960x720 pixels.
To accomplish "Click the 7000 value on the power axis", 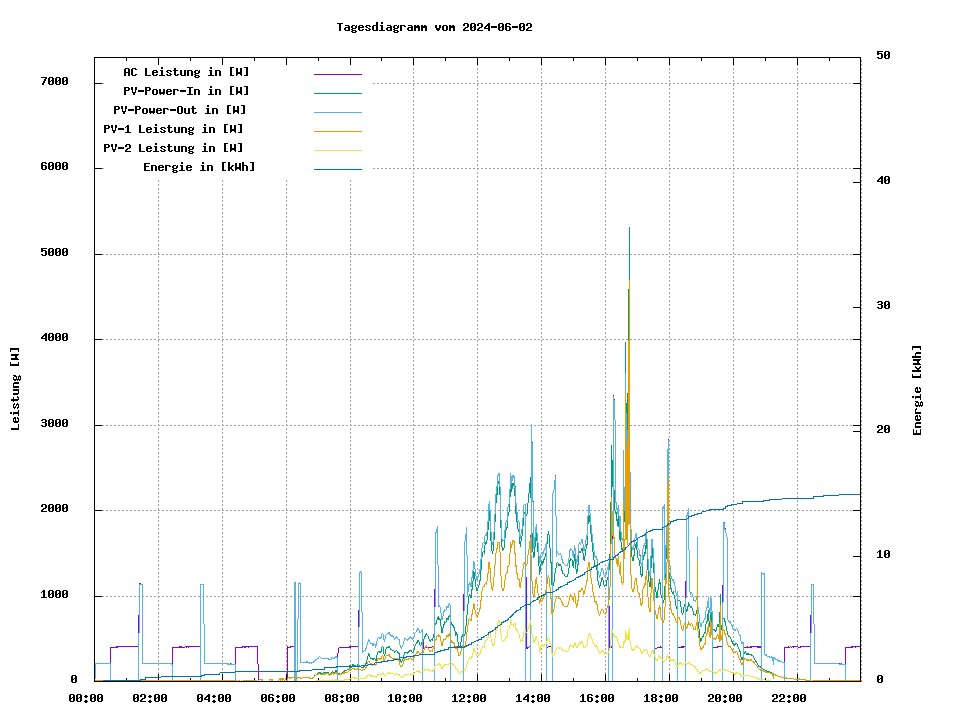I will [54, 81].
